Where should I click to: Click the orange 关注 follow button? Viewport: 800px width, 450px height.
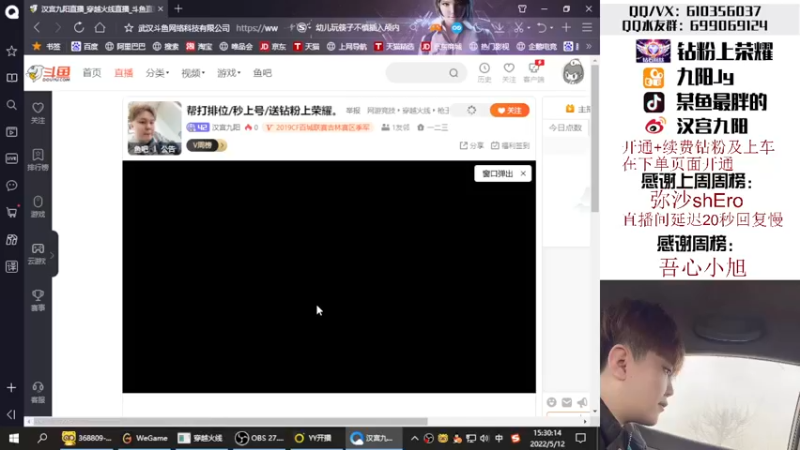pos(509,110)
